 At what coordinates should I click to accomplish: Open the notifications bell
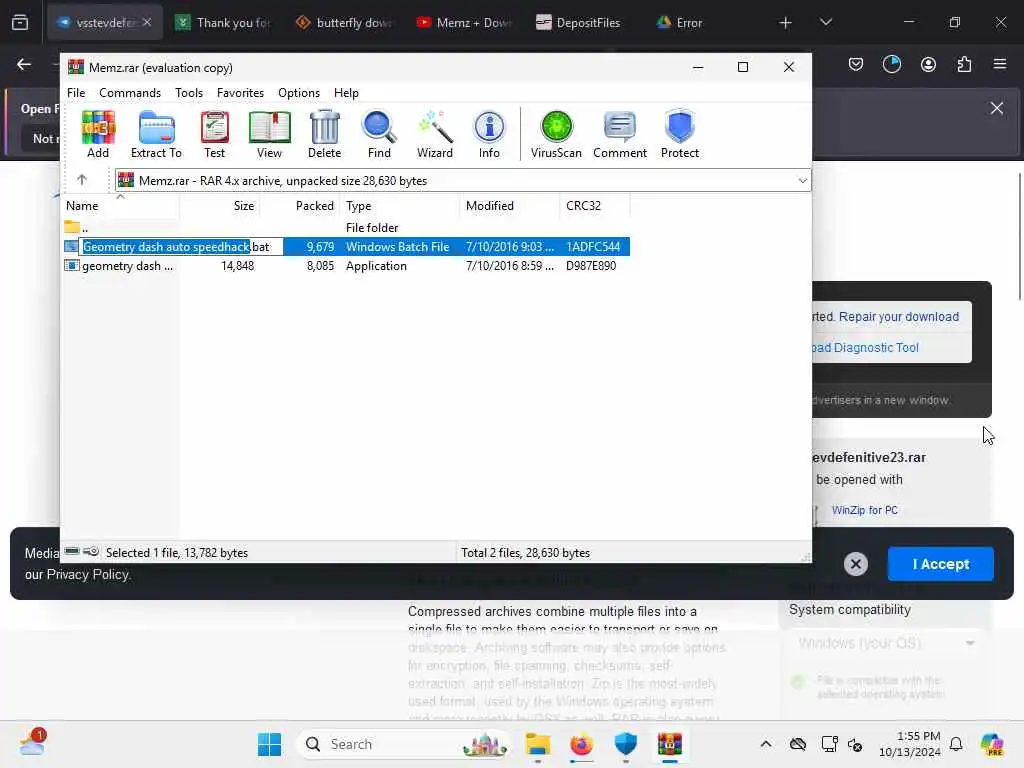(956, 744)
